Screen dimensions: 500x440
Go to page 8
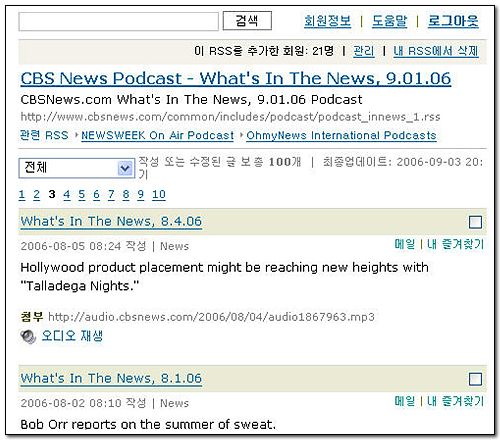pyautogui.click(x=126, y=194)
